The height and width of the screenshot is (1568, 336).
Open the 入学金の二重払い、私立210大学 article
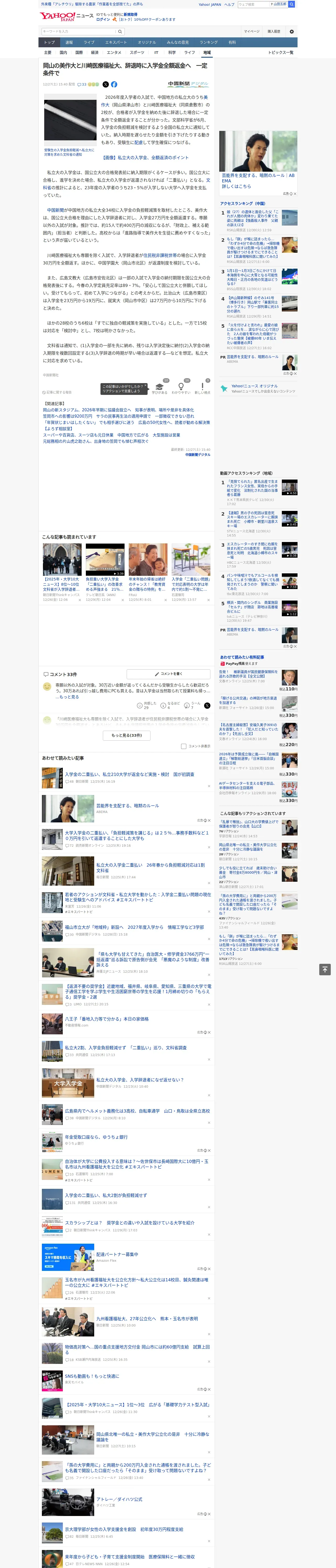[x=130, y=774]
